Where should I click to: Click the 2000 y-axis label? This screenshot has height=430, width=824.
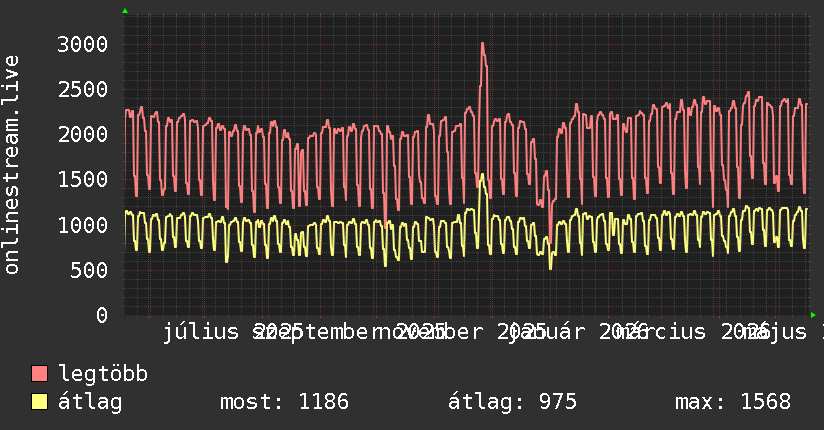(83, 135)
